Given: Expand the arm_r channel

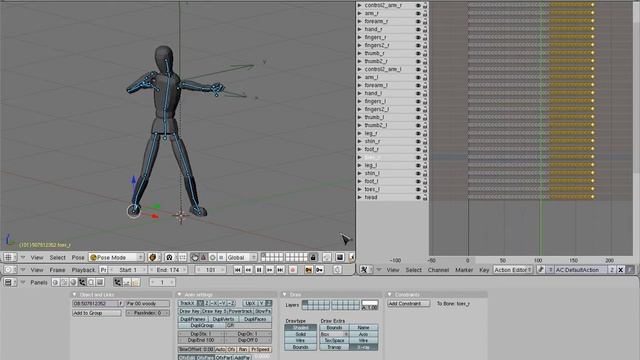Looking at the screenshot, I should point(360,13).
